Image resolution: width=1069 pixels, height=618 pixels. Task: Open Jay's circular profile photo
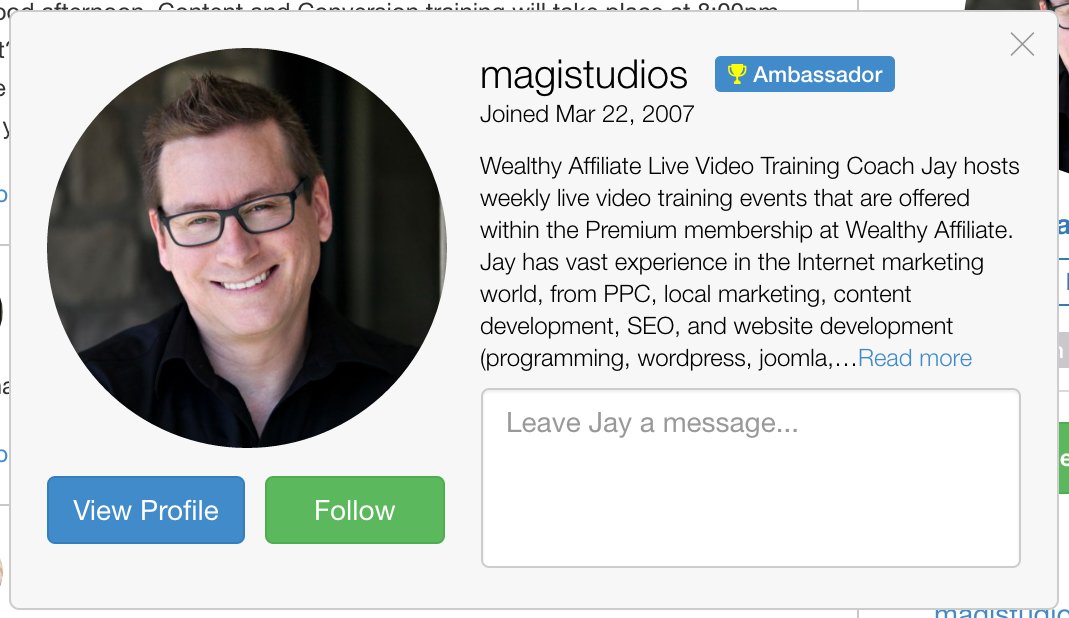[247, 248]
